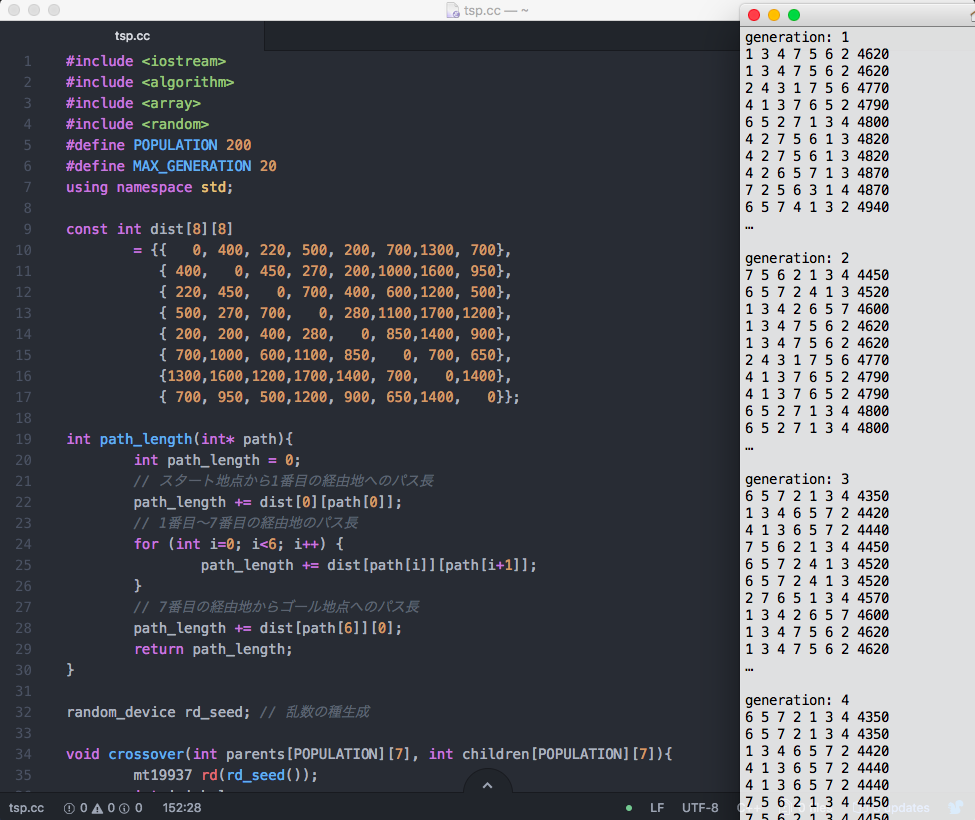The height and width of the screenshot is (820, 975).
Task: Click terminal line '7 2 5 6 3 1 4 4870'
Action: [x=817, y=190]
